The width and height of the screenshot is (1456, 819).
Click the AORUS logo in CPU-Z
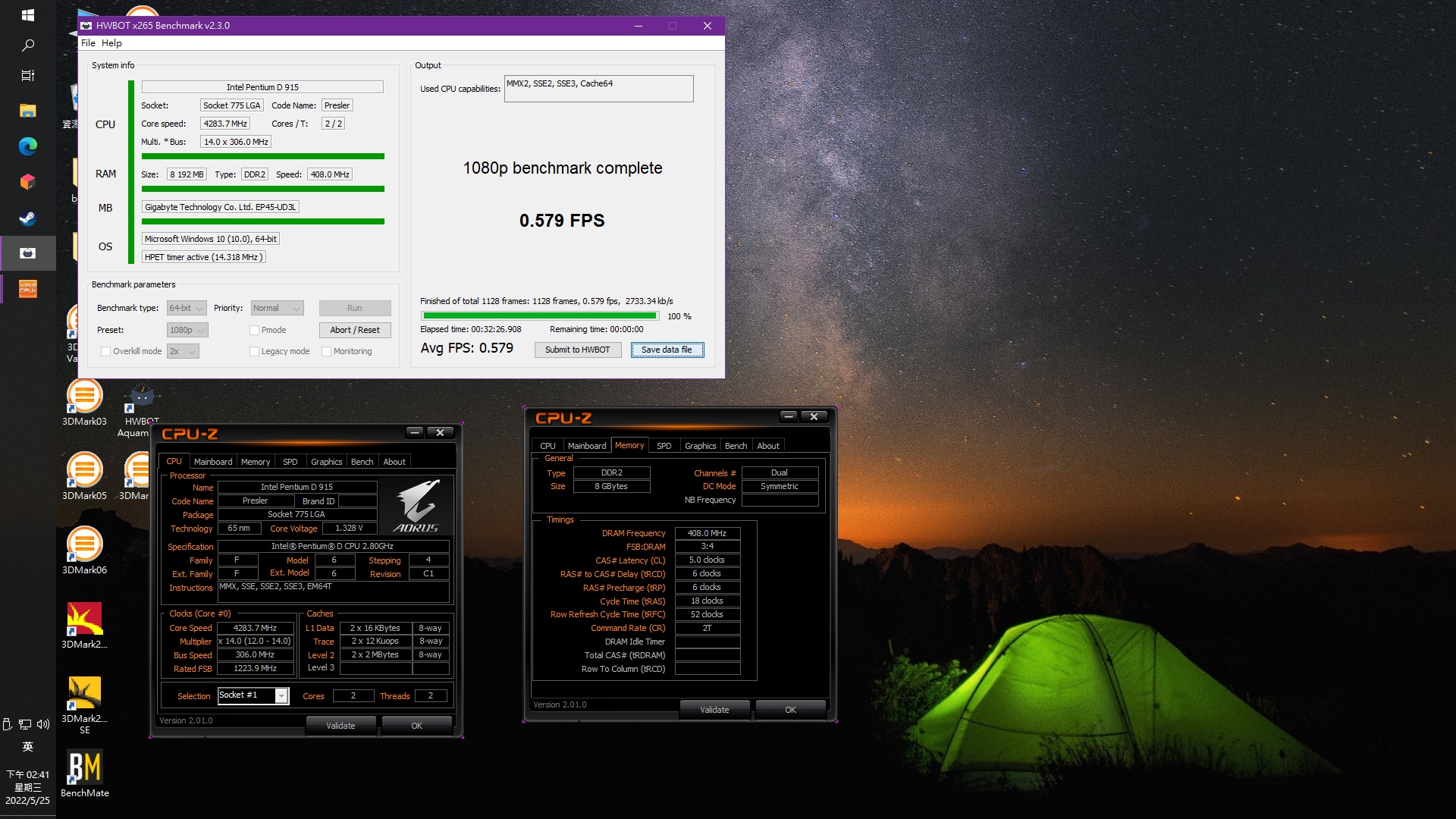point(417,506)
